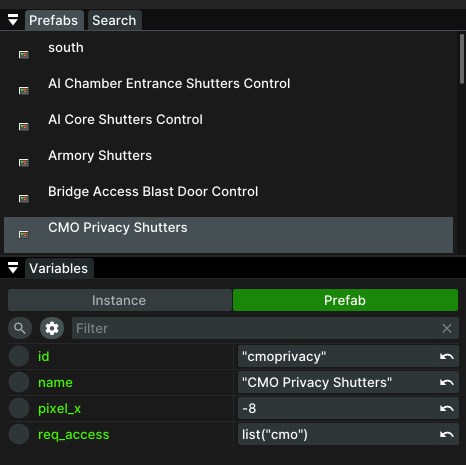Open the variables settings gear icon
466x465 pixels.
[x=52, y=328]
